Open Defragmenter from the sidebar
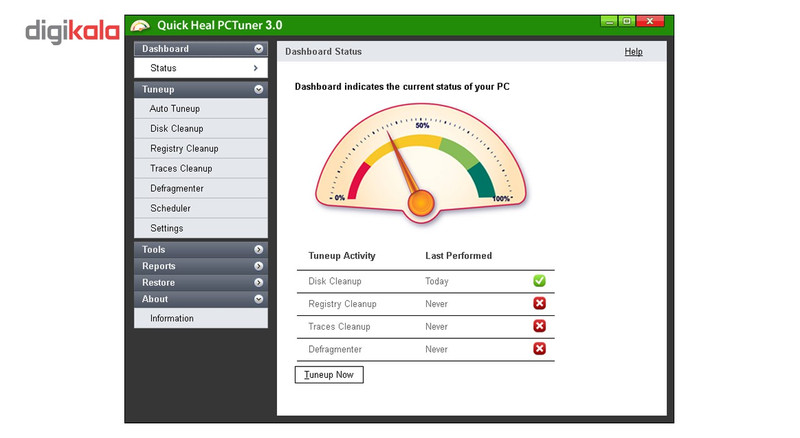This screenshot has height=438, width=800. pos(201,188)
